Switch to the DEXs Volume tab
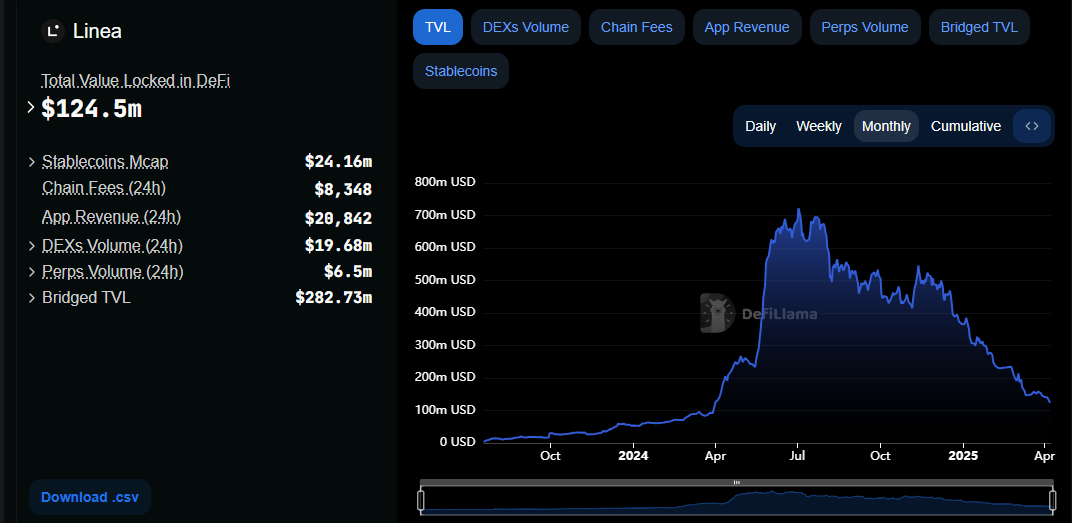 pyautogui.click(x=526, y=27)
